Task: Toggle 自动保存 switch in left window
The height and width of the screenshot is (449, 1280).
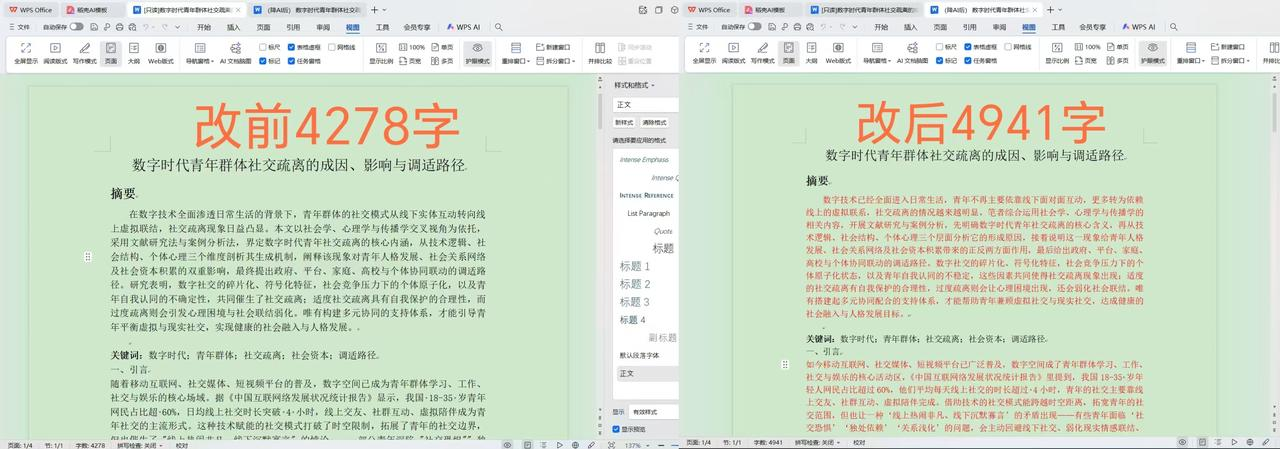Action: pyautogui.click(x=76, y=27)
